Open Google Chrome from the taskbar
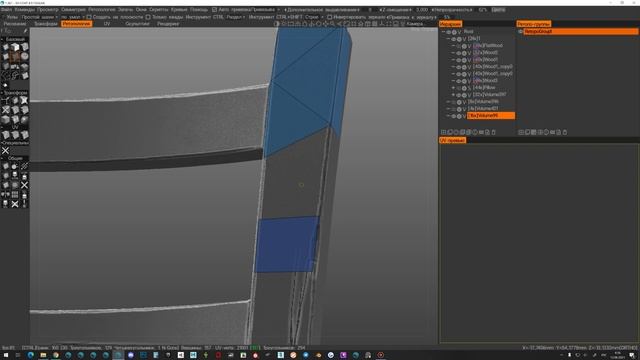The image size is (640, 360). 56,355
